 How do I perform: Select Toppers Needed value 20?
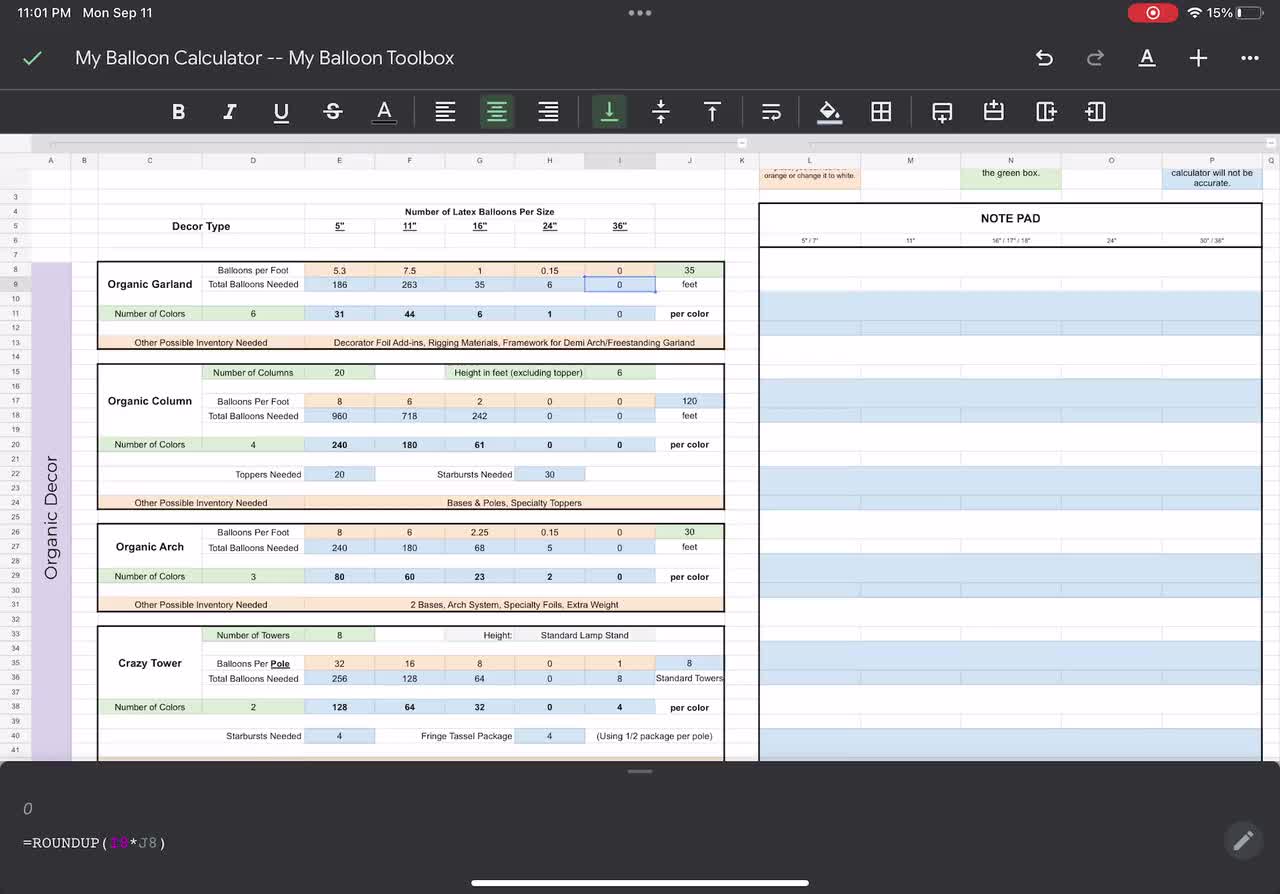(x=339, y=475)
